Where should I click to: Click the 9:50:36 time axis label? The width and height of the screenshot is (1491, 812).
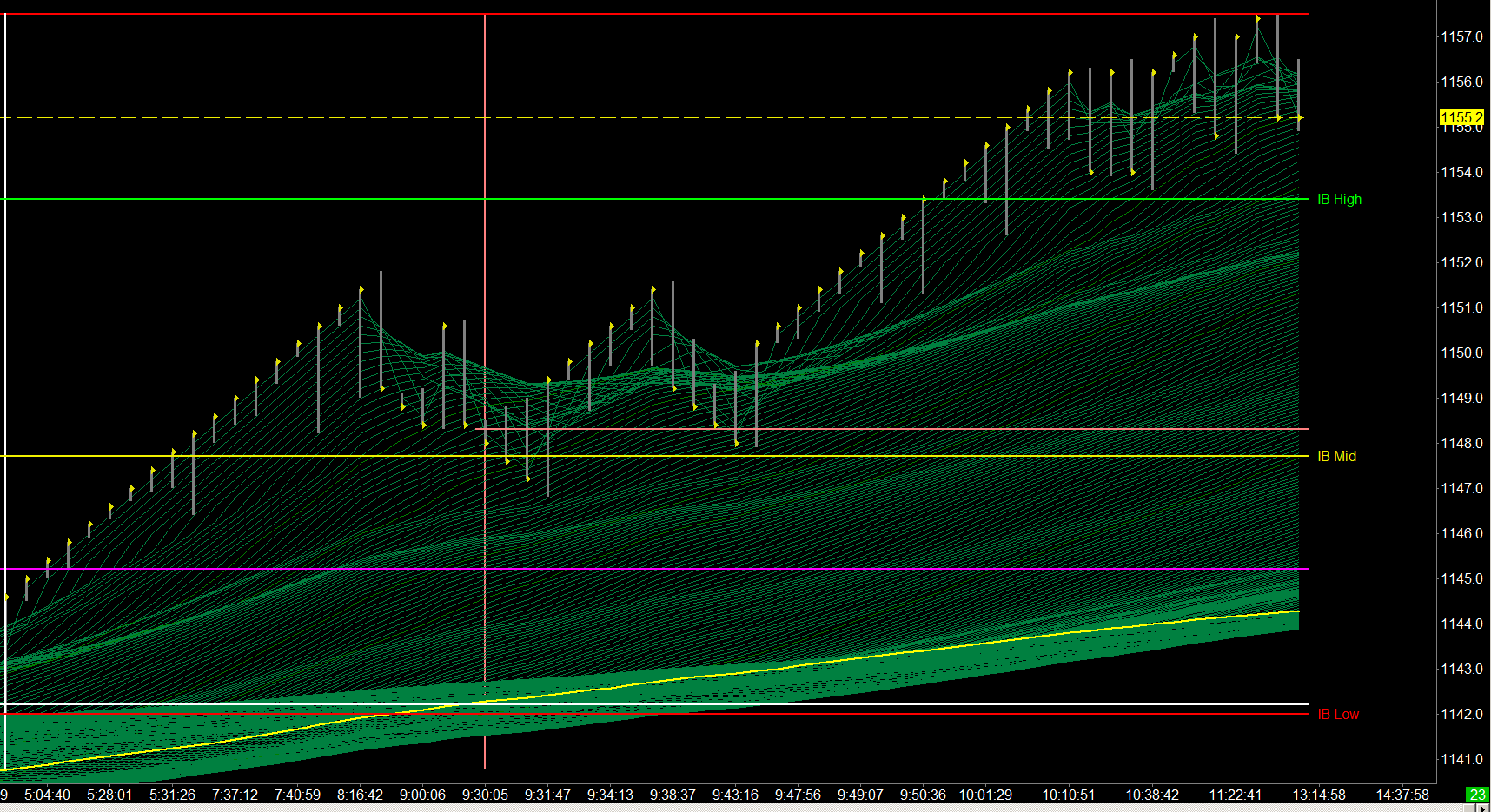pos(923,795)
